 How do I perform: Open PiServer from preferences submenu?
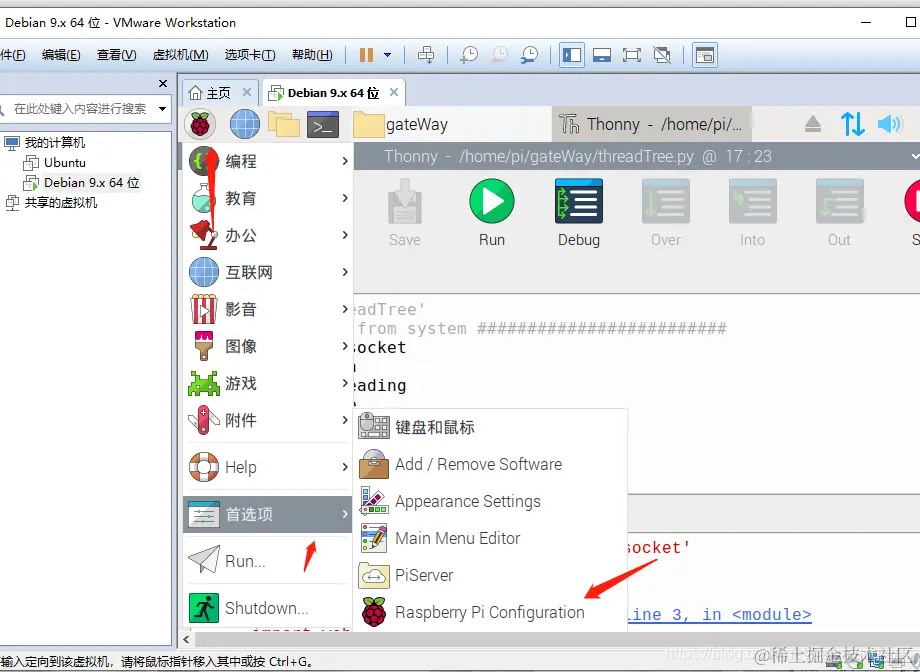490,575
